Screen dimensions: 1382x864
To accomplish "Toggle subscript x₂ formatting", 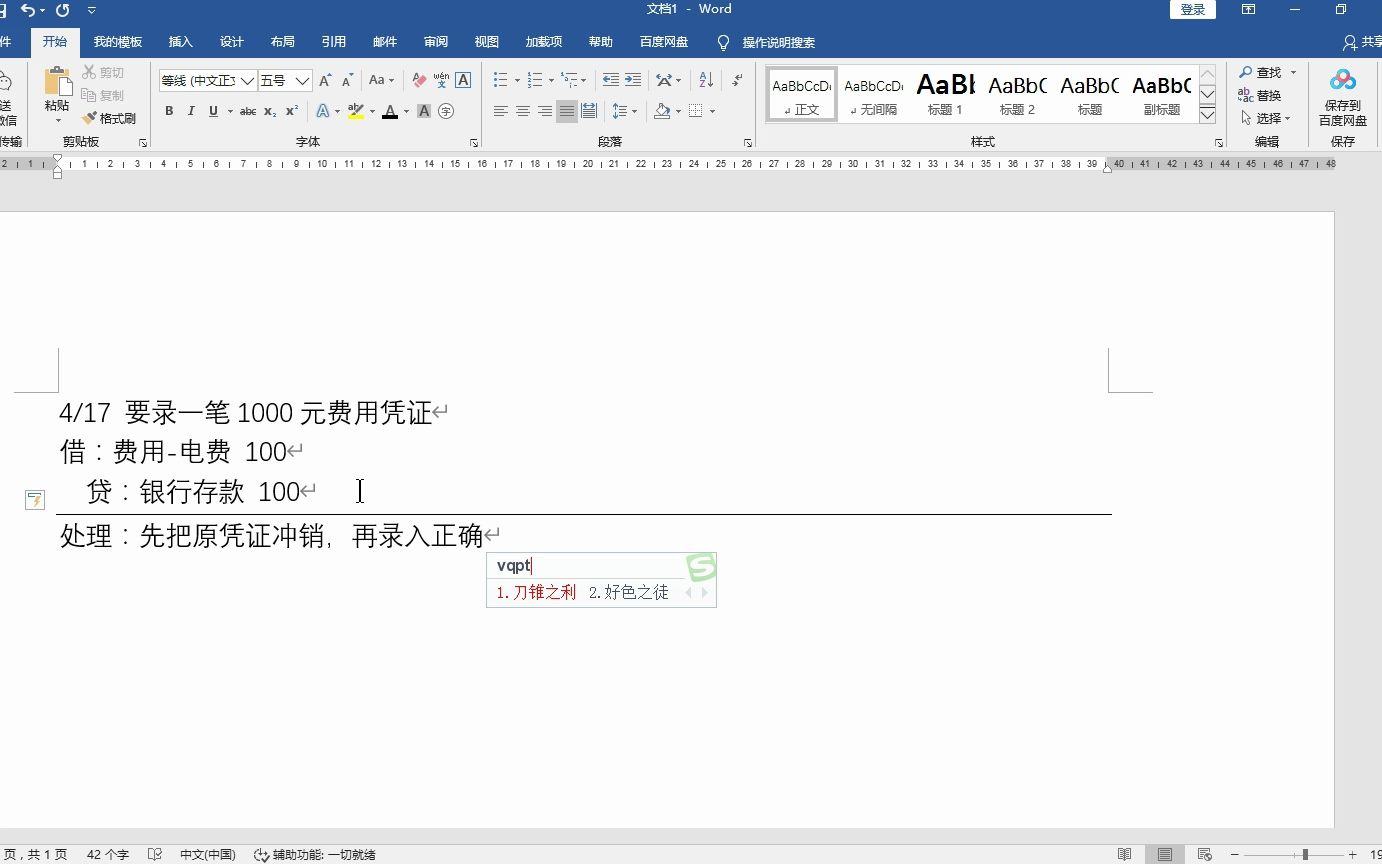I will (270, 111).
